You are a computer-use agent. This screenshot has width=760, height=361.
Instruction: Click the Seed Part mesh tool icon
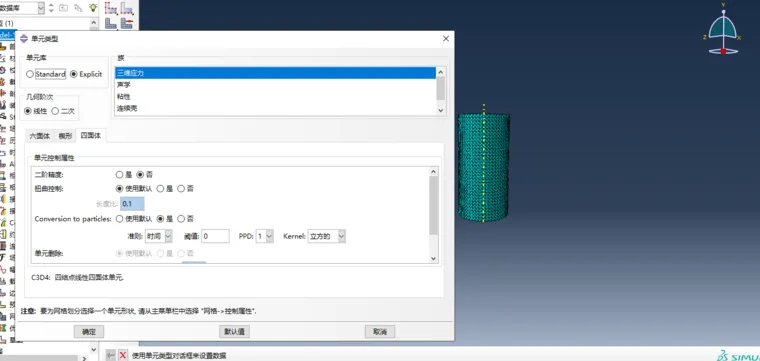pyautogui.click(x=111, y=7)
